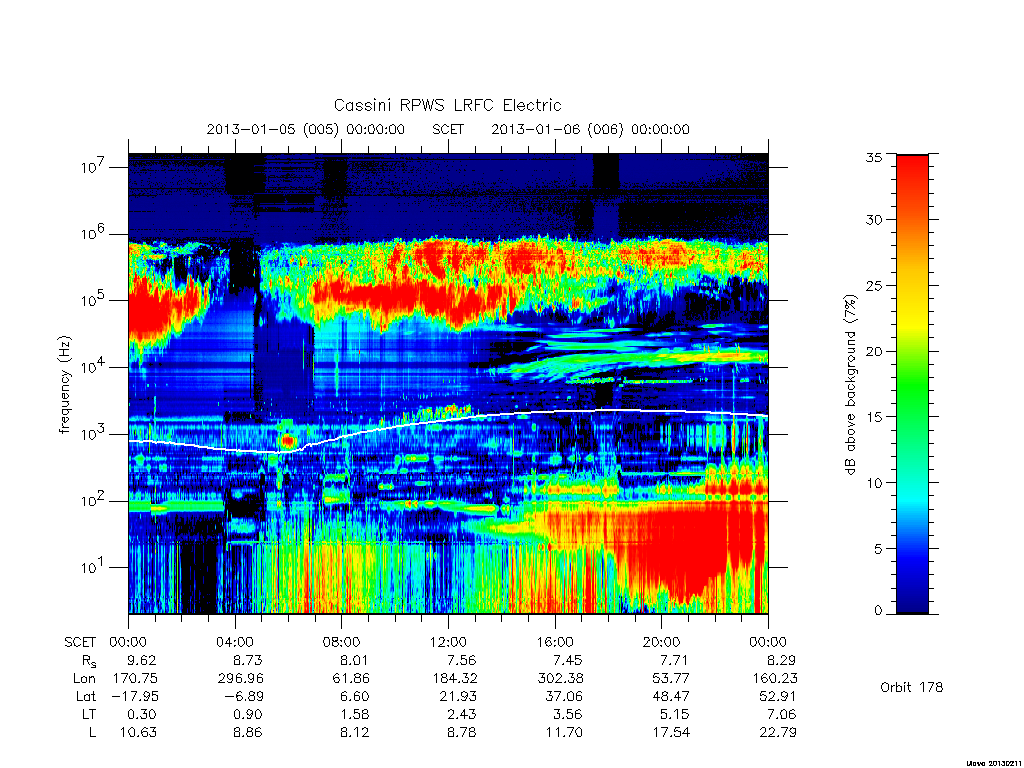Click the 10 value on the color scale
1024x768 pixels.
click(874, 483)
